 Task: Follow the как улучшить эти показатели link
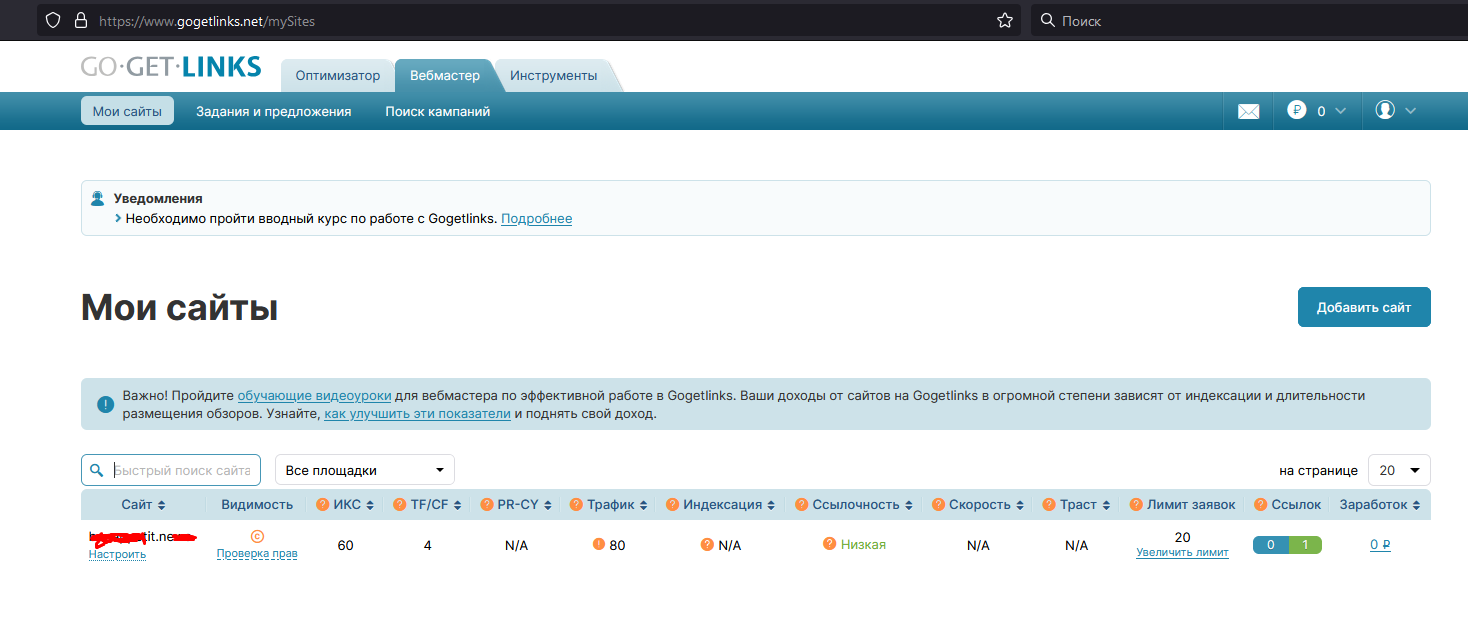[417, 413]
